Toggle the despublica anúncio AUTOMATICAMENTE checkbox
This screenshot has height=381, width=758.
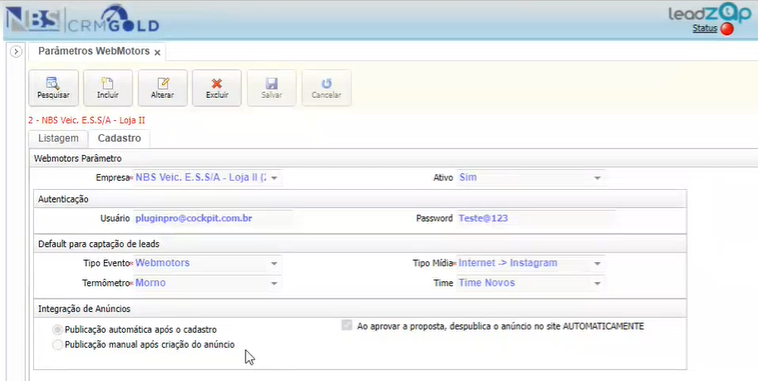click(x=347, y=325)
